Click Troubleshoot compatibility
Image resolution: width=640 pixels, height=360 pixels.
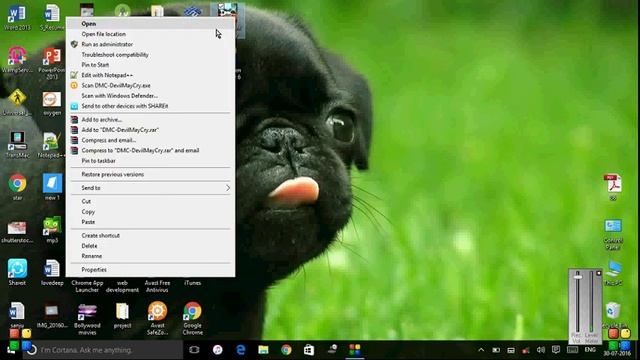[150, 55]
